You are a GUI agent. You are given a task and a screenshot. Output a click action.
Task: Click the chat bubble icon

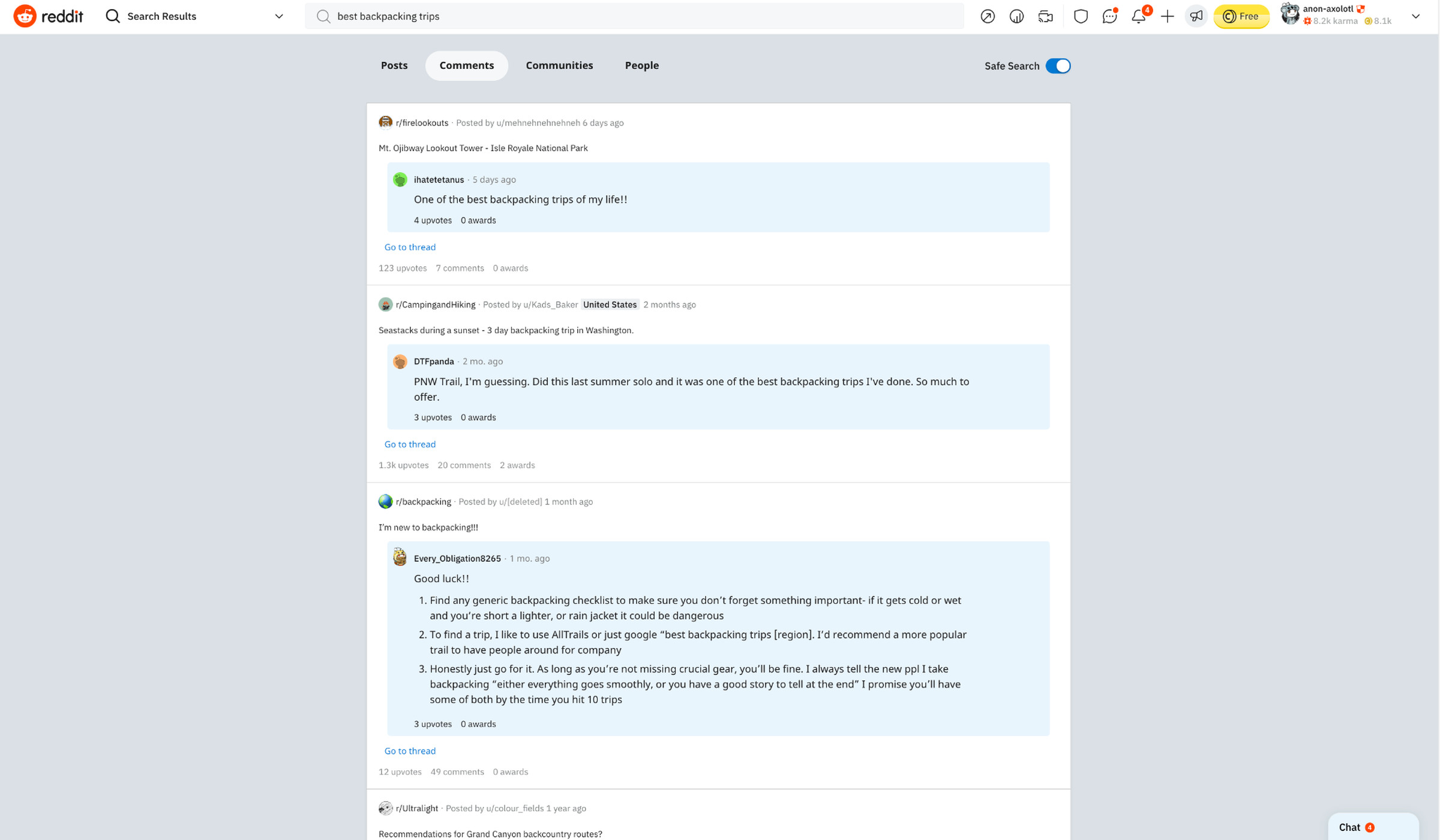(1109, 16)
